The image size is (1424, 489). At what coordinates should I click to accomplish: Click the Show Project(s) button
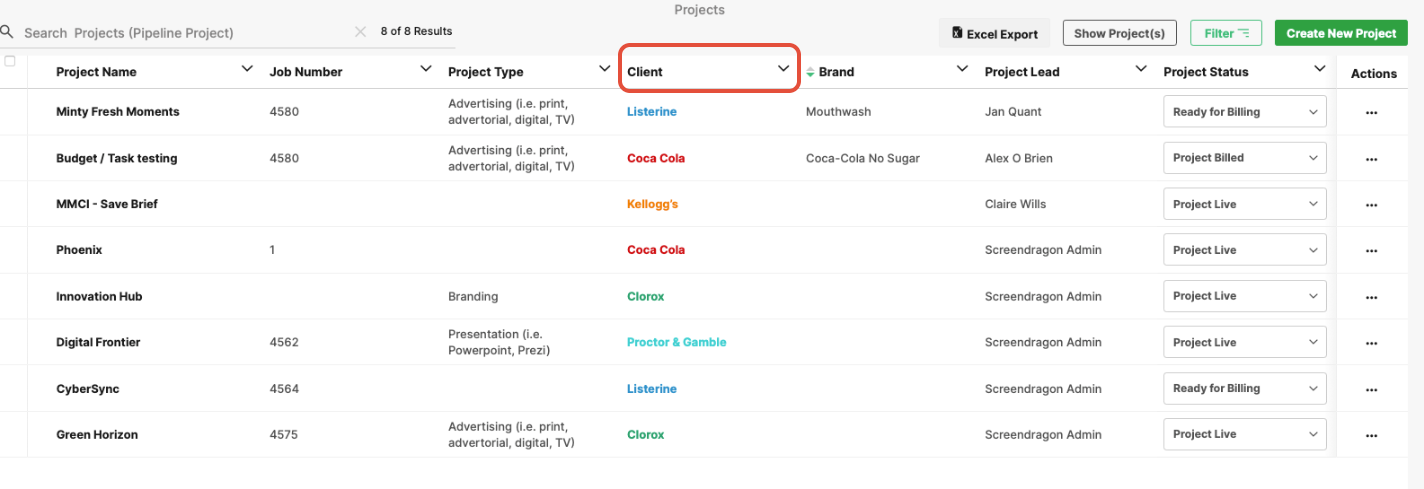1119,33
